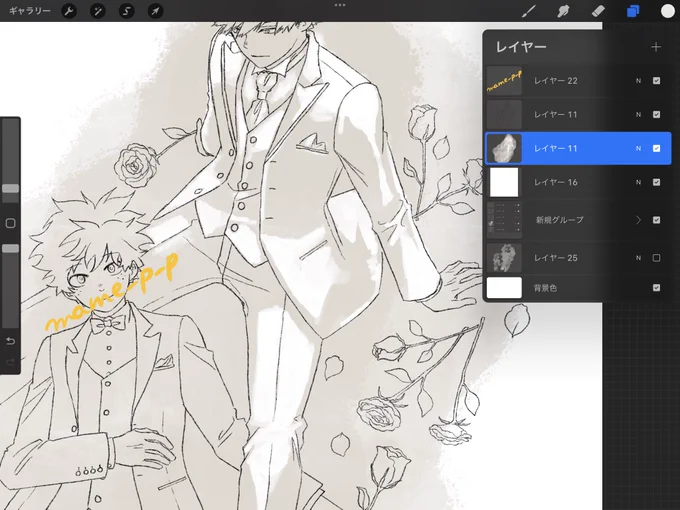The height and width of the screenshot is (510, 680).
Task: Show the hidden レイヤー 25
Action: pos(656,258)
